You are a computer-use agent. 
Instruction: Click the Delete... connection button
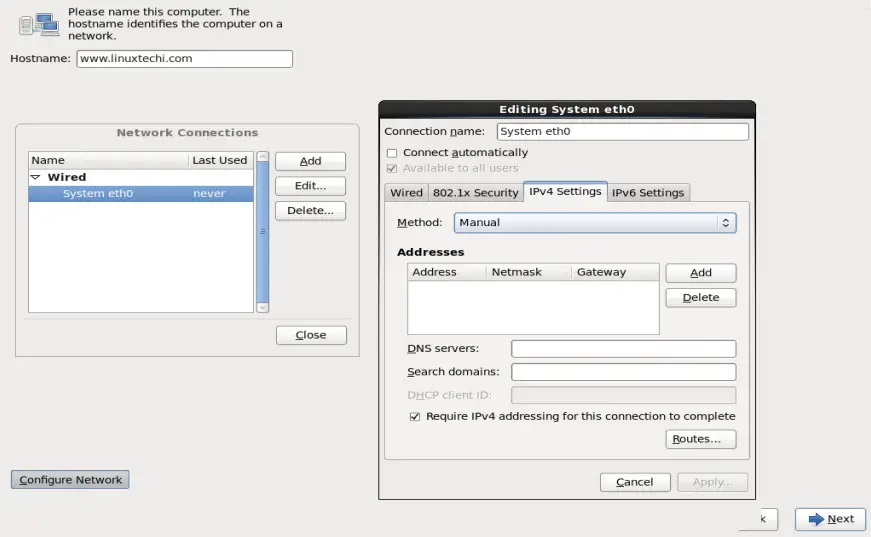point(311,210)
